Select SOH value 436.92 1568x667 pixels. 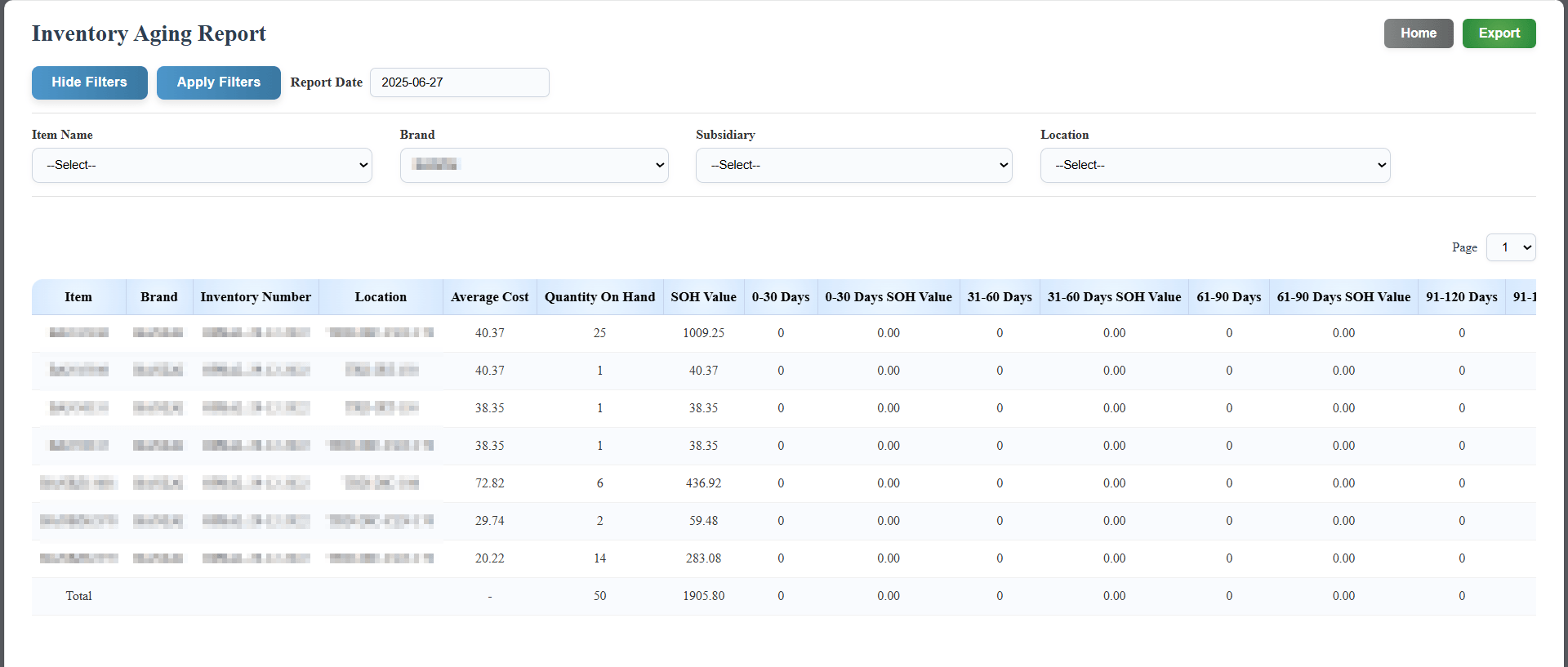point(704,483)
